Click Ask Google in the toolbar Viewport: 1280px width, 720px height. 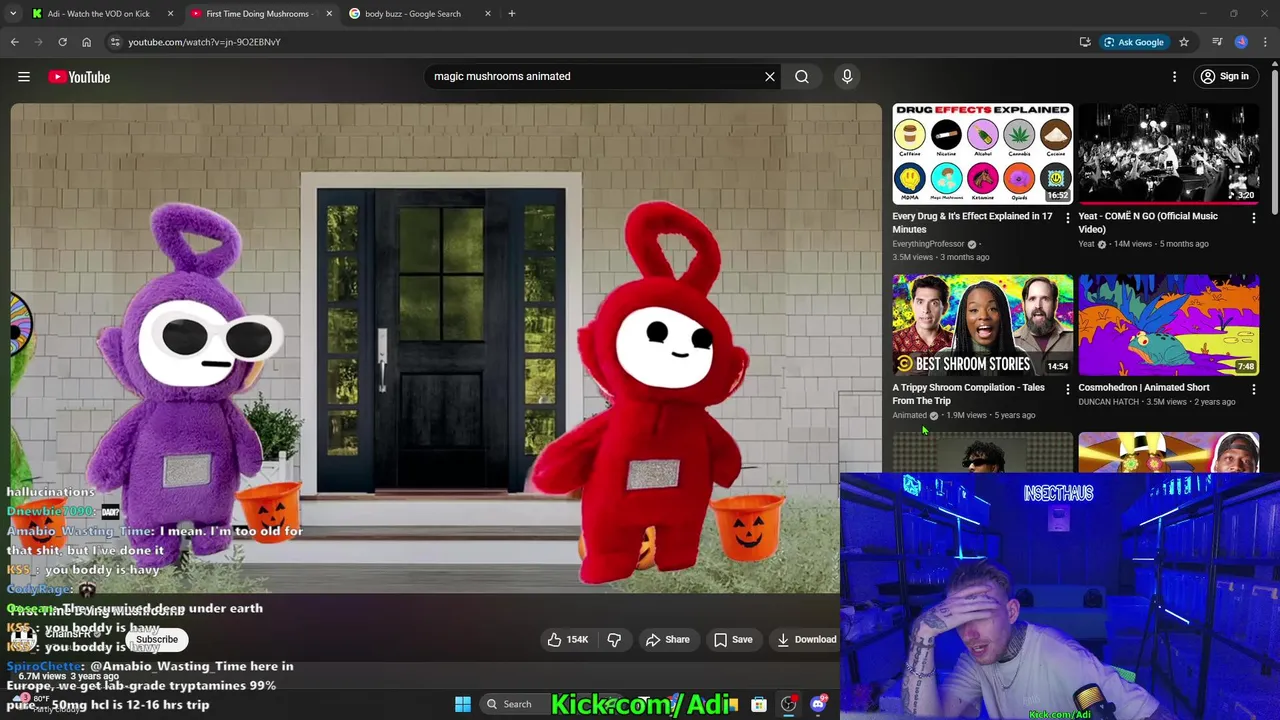point(1134,42)
